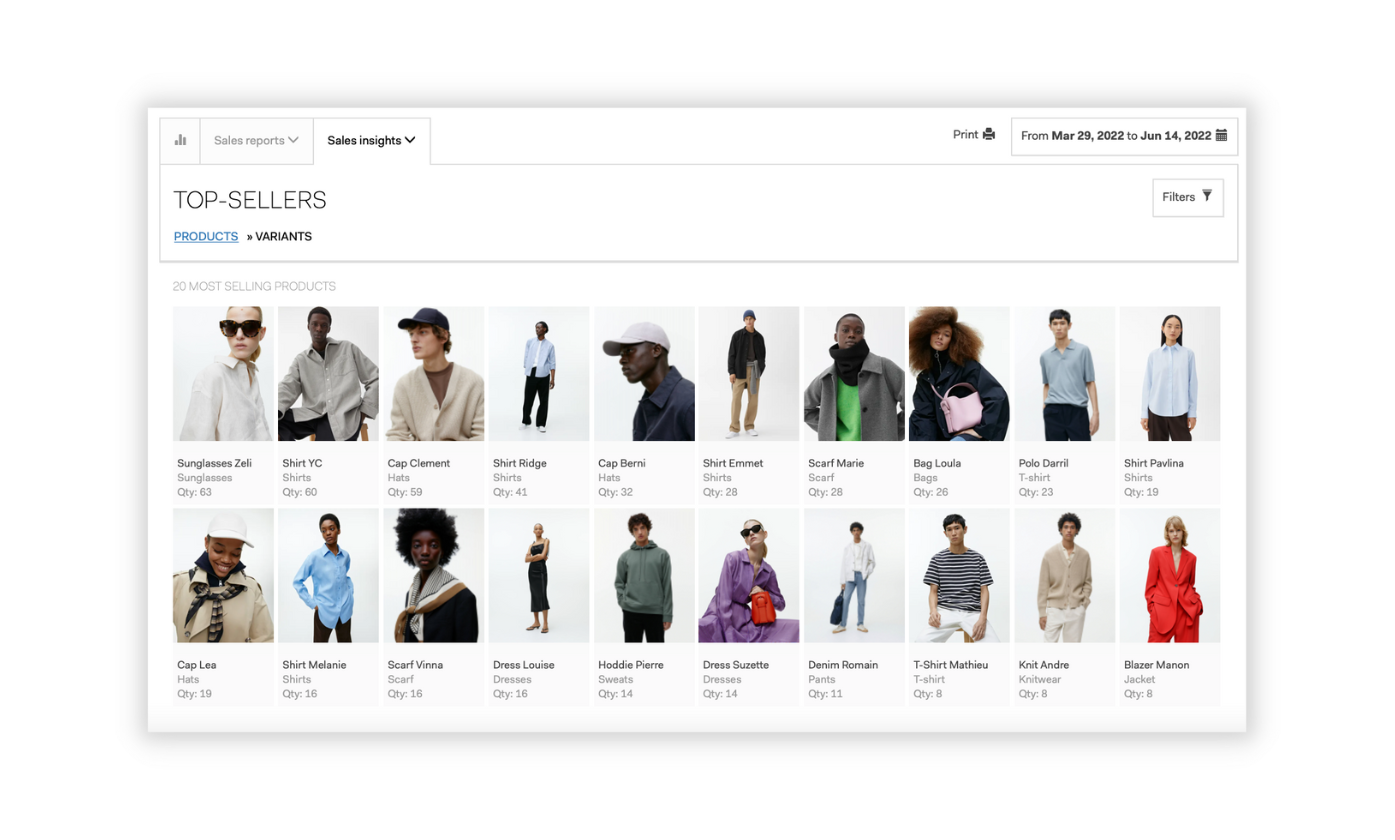Click the 'Dress Louise' product name
The height and width of the screenshot is (840, 1395).
click(x=524, y=664)
